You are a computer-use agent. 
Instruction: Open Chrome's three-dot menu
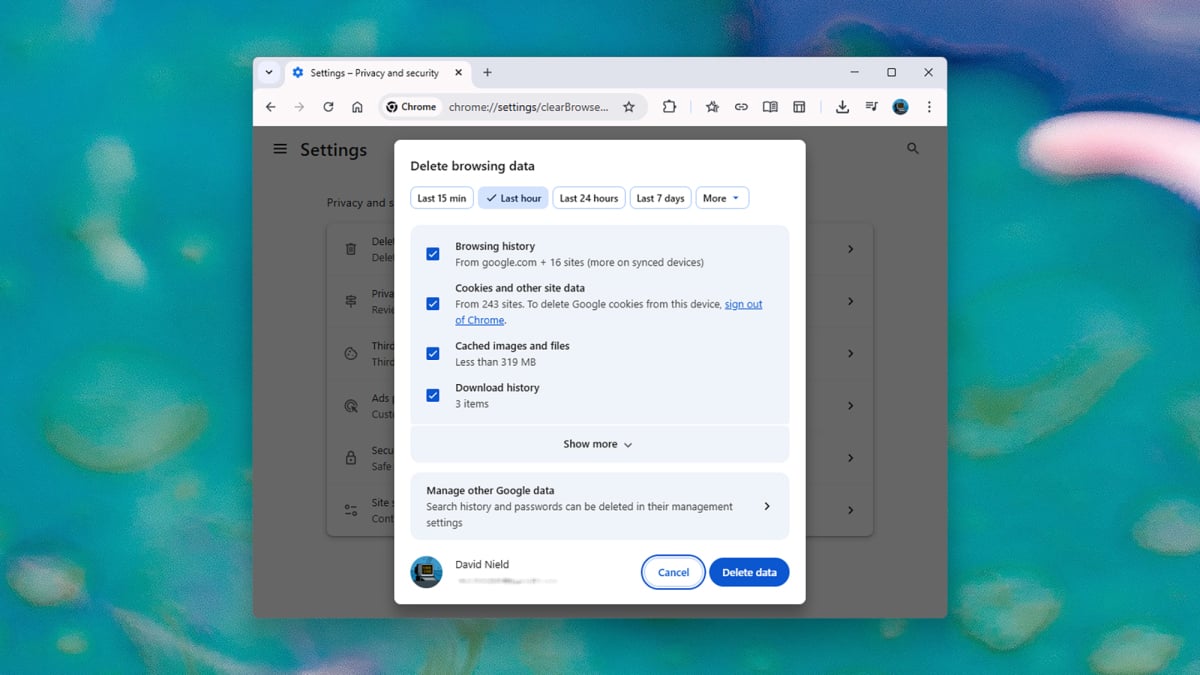[x=929, y=107]
